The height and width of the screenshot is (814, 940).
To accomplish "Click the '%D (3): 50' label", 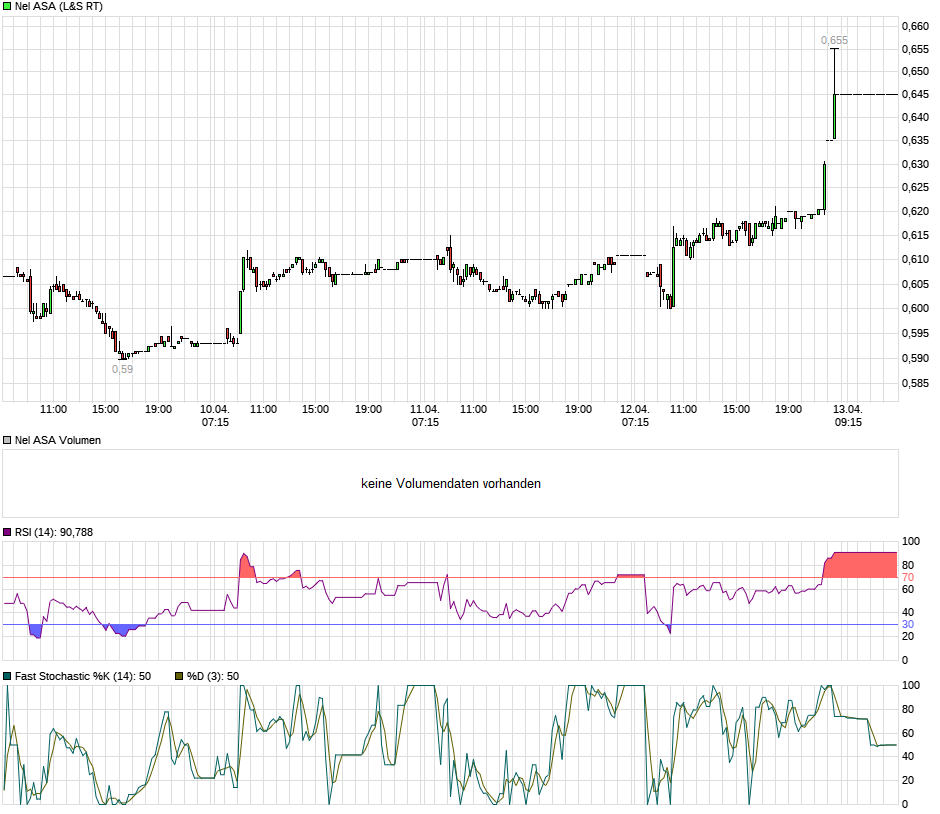I will tap(213, 676).
